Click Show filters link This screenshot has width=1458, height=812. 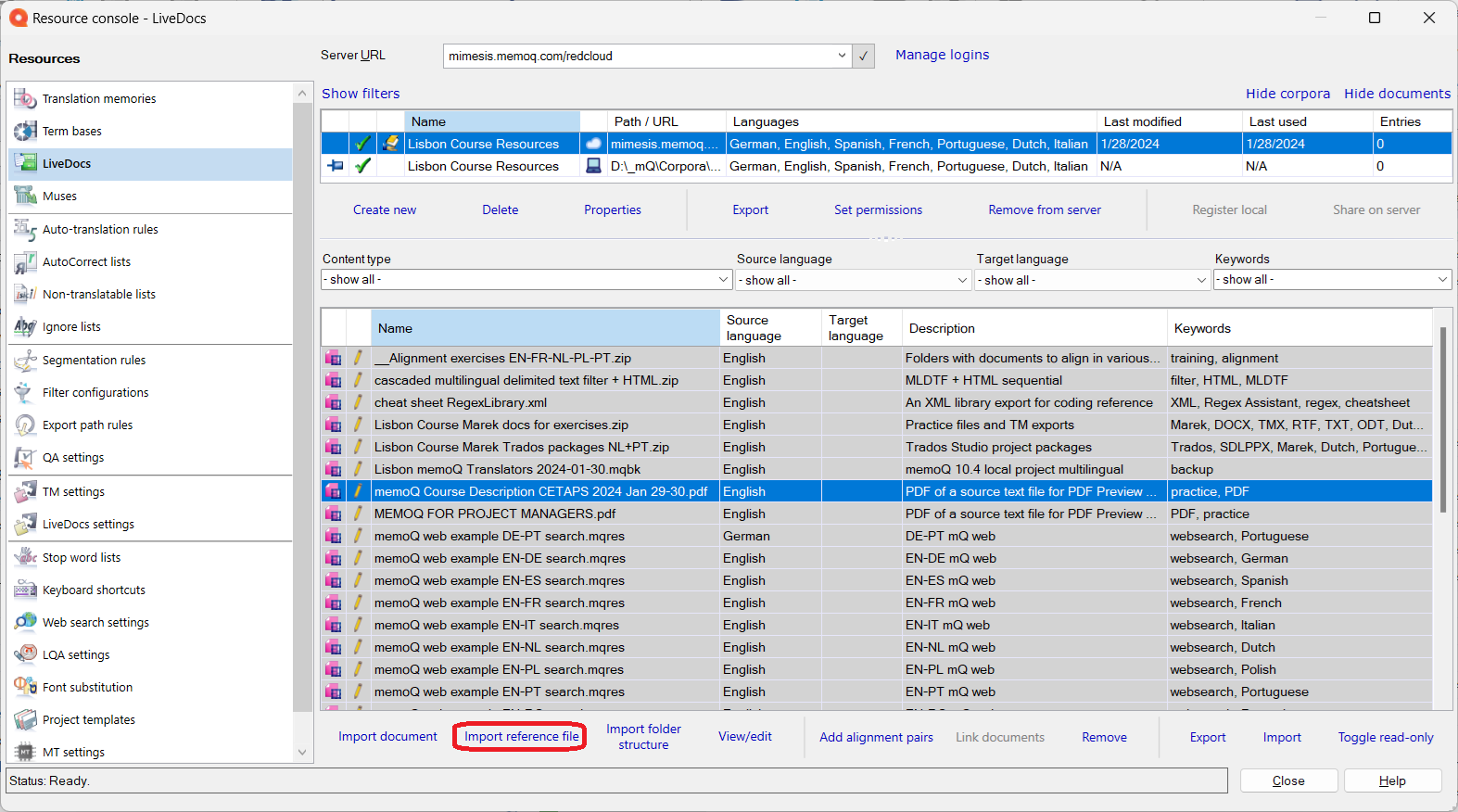361,94
